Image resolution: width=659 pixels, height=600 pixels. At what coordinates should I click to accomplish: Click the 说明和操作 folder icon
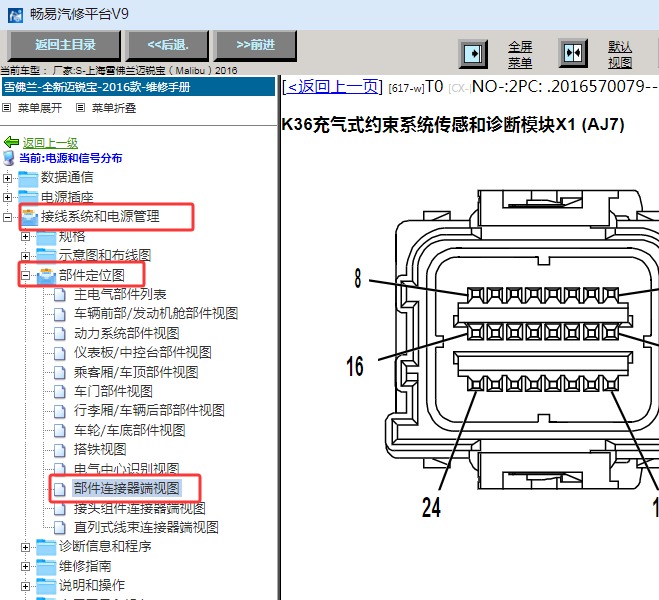tap(46, 586)
